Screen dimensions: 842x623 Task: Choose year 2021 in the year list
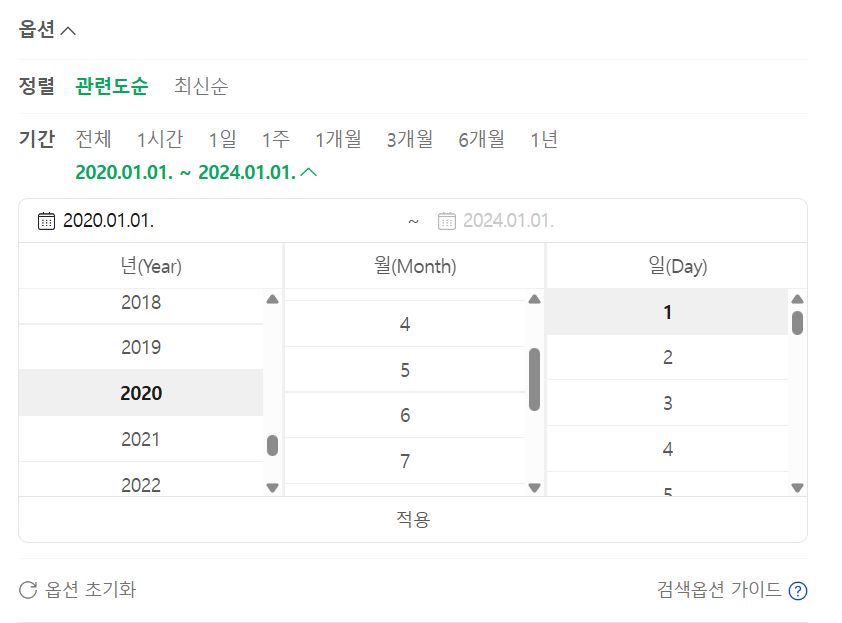point(141,439)
